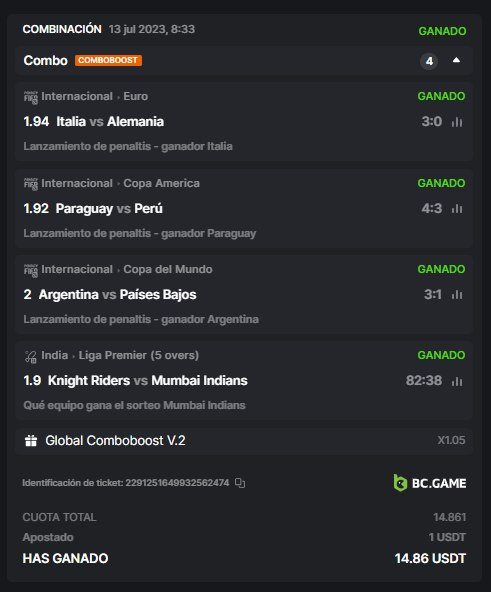Screen dimensions: 491x592
Task: Click the BC.GAME logo
Action: pyautogui.click(x=429, y=483)
